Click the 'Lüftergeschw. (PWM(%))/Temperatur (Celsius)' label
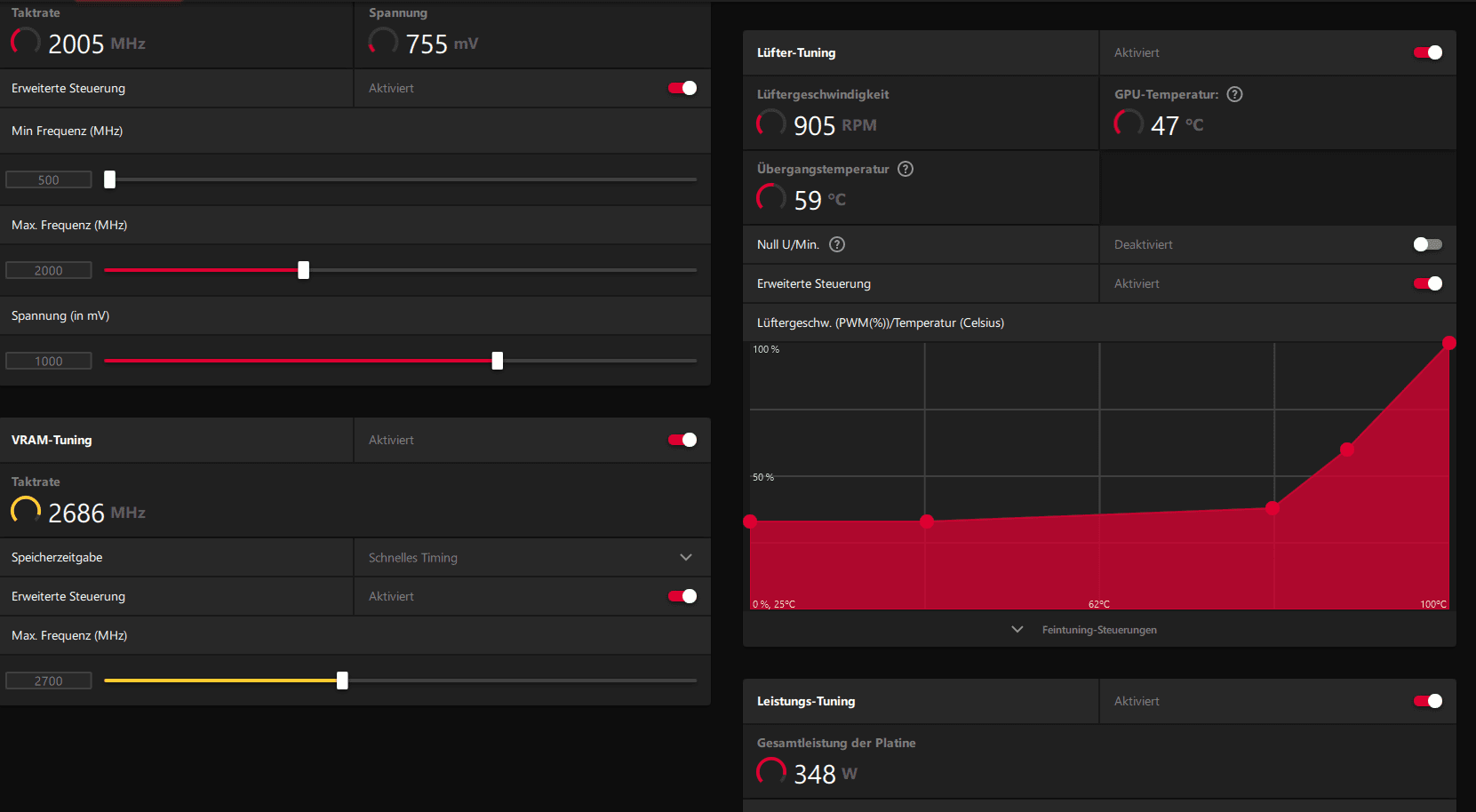The width and height of the screenshot is (1476, 812). [881, 322]
